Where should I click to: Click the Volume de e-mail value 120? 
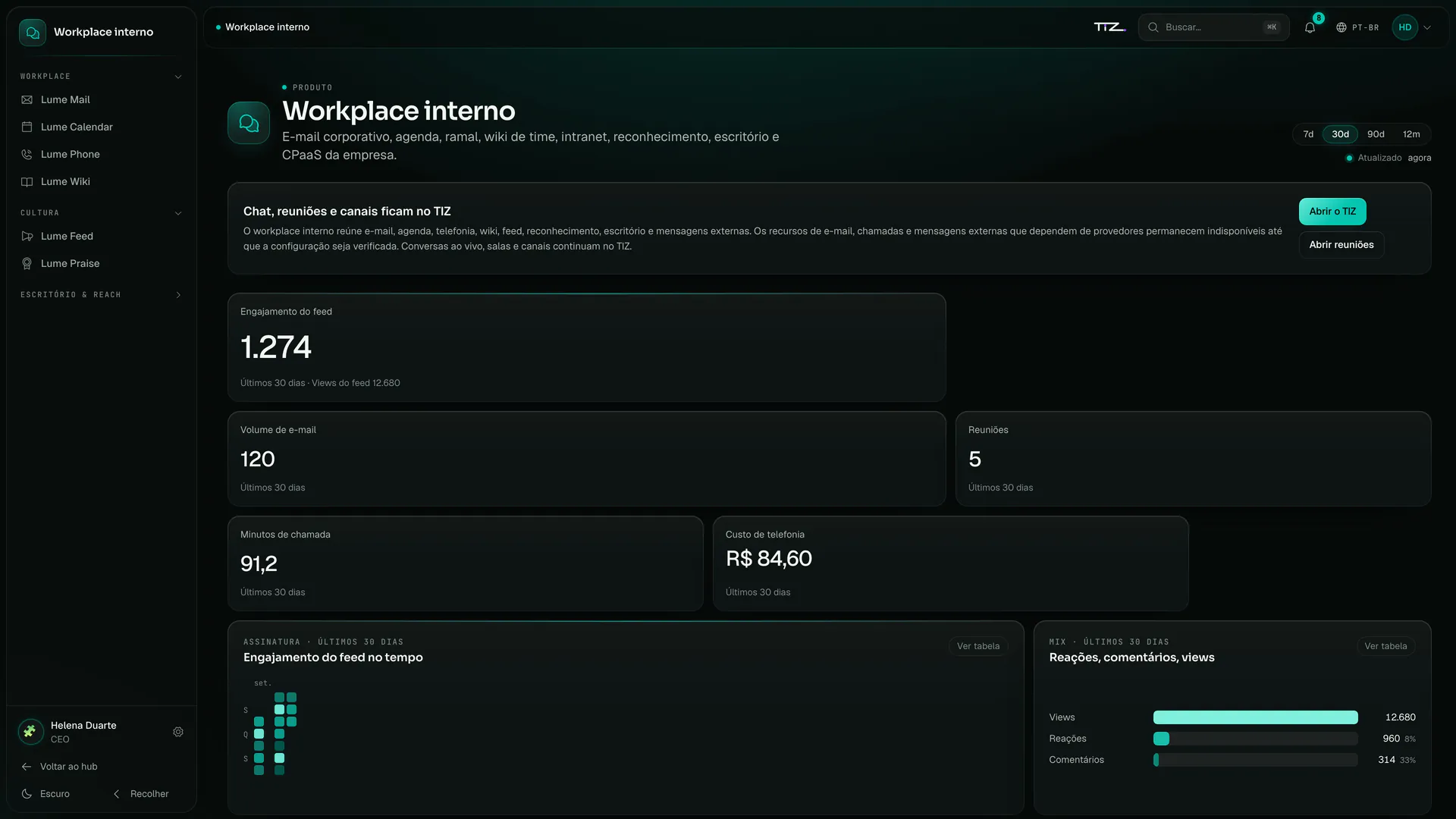257,460
